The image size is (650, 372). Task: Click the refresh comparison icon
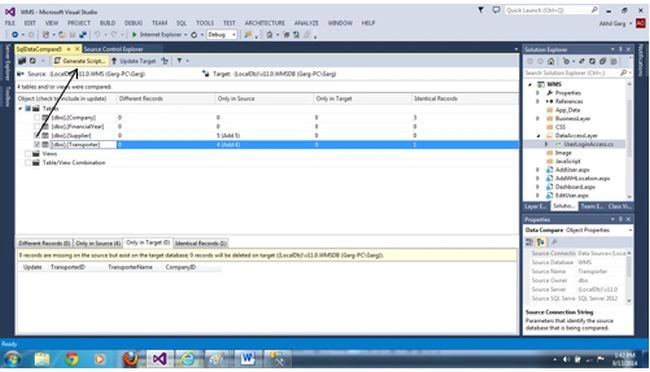point(32,61)
